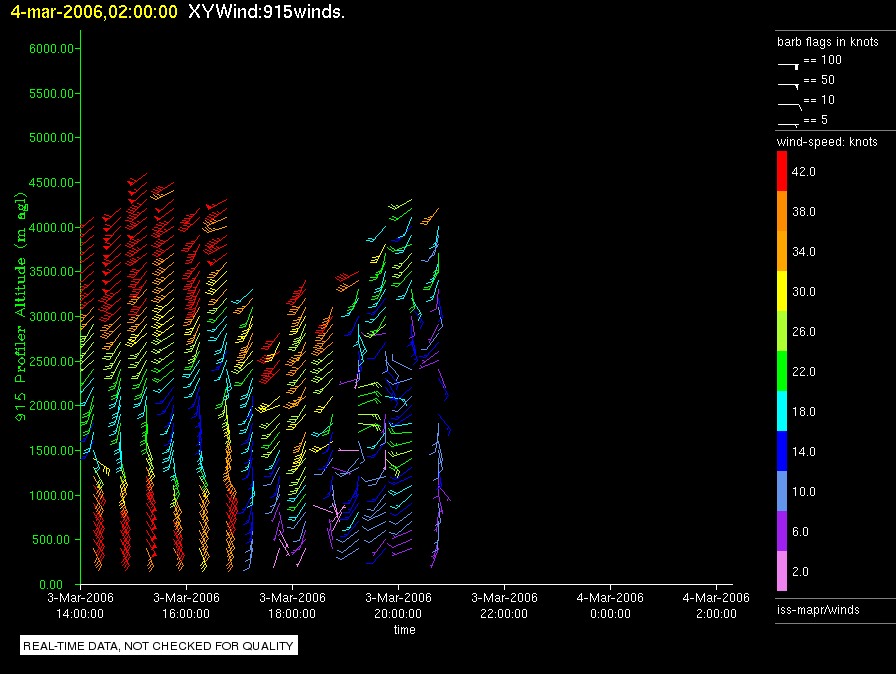The image size is (896, 674).
Task: Click the 4-Mar-2006 0:00:00 time axis tick
Action: [x=609, y=605]
